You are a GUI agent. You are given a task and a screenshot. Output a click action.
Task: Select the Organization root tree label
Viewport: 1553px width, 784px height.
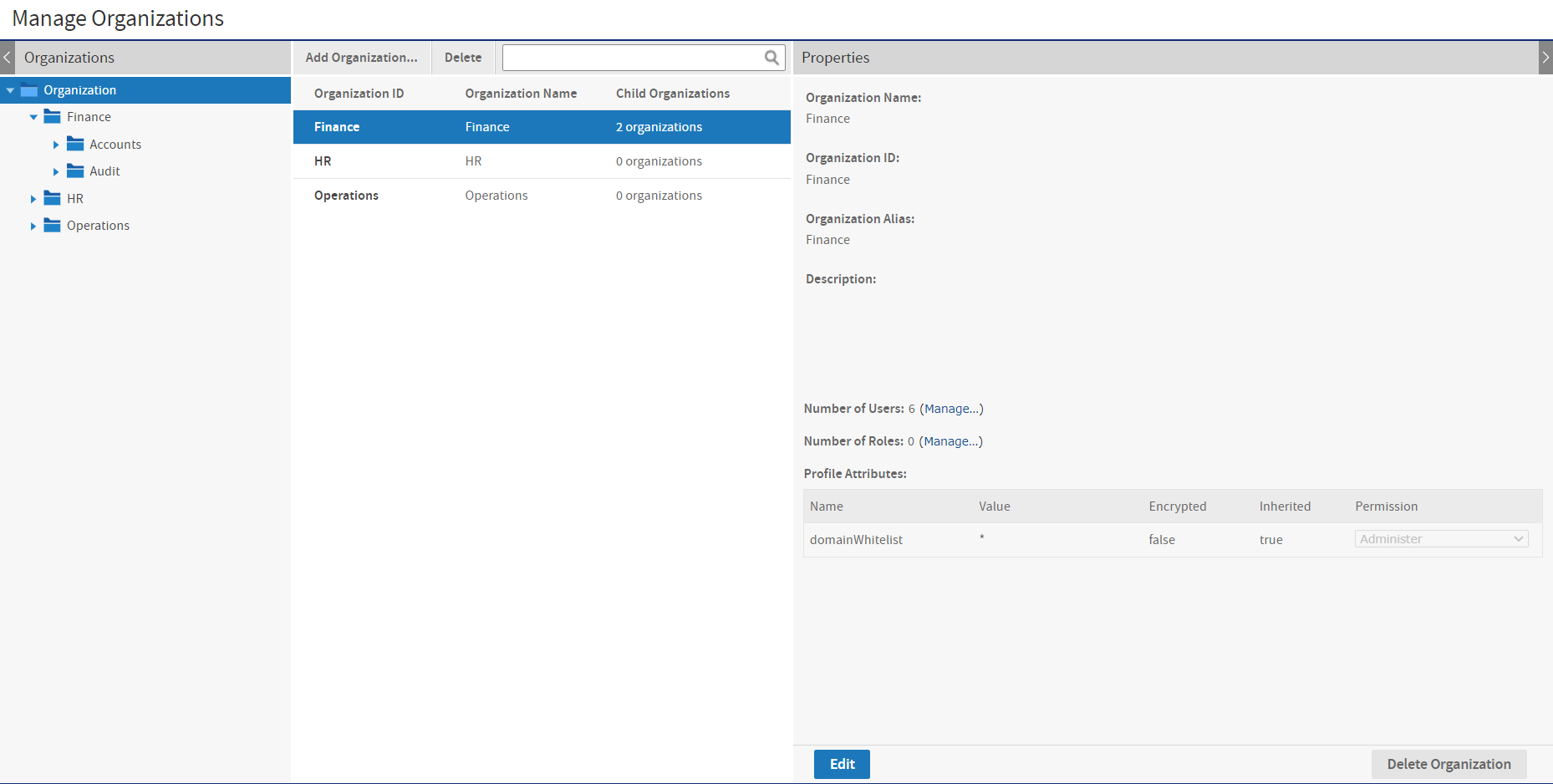80,90
